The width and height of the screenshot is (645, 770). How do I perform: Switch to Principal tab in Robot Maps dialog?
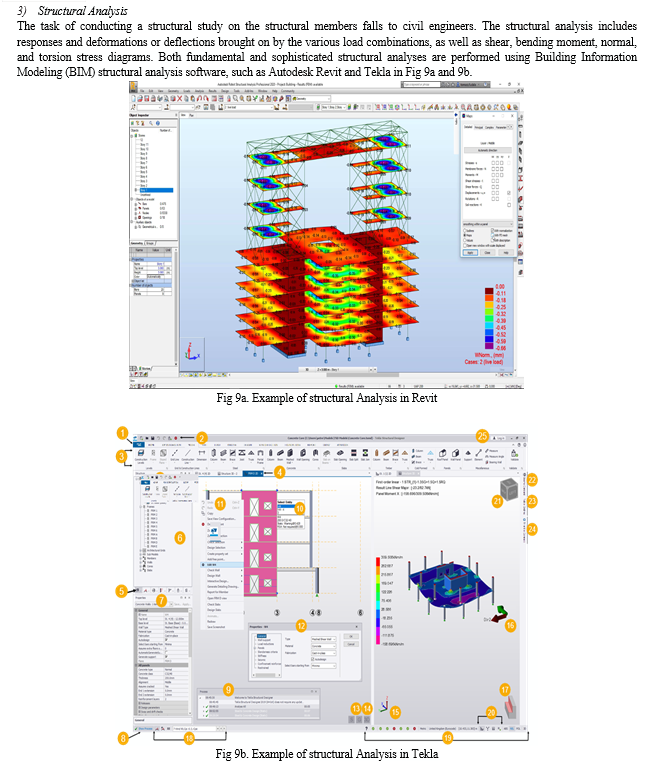tap(479, 128)
